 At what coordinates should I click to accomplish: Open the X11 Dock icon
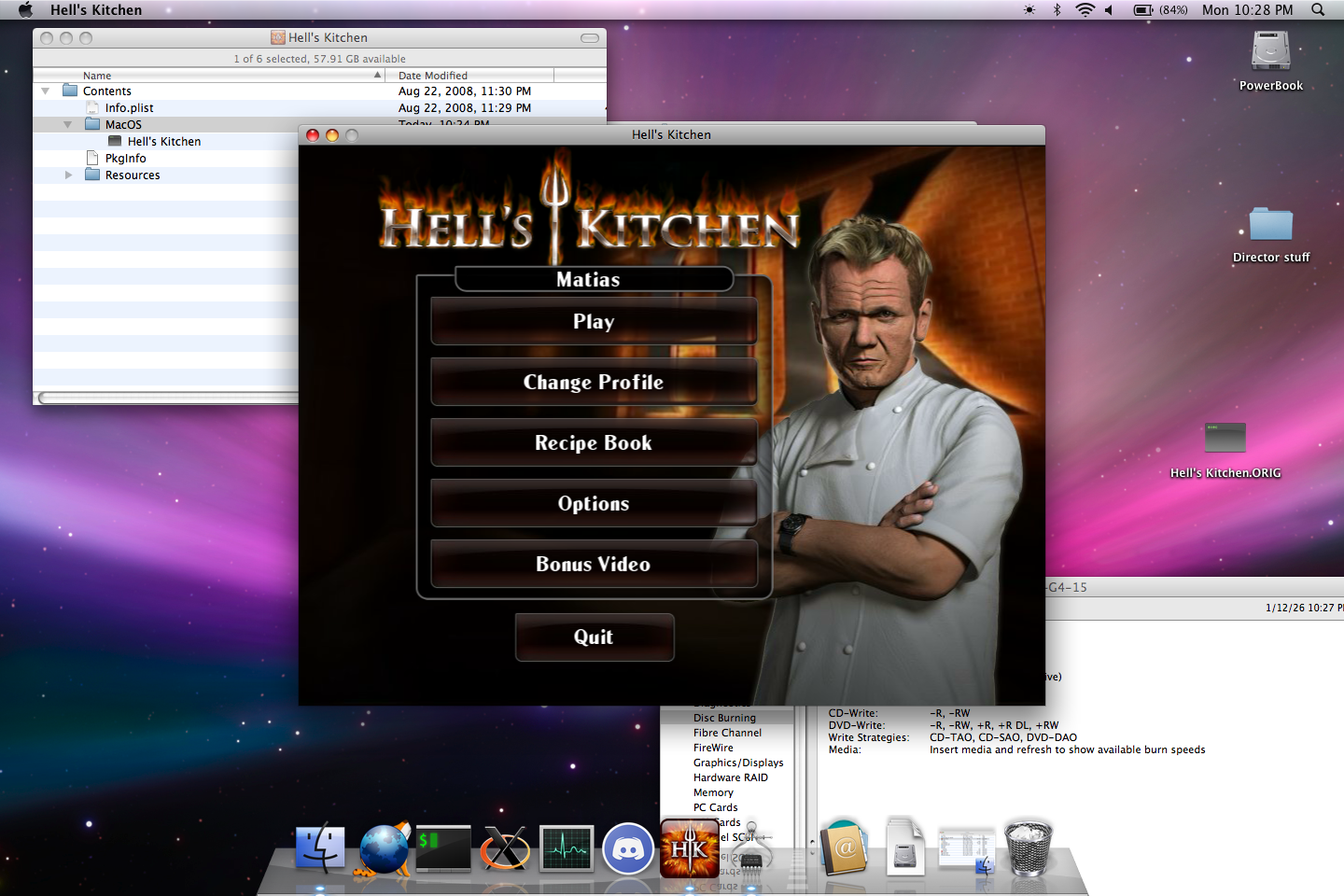point(505,849)
